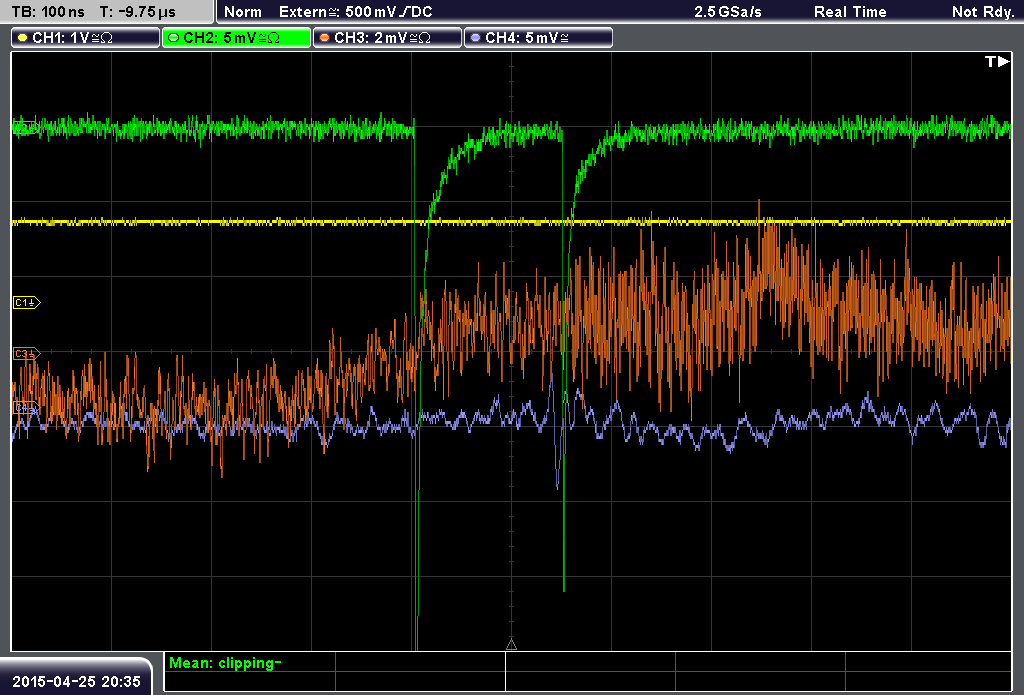Click the C2 ground level marker
This screenshot has height=695, width=1024.
click(x=25, y=129)
